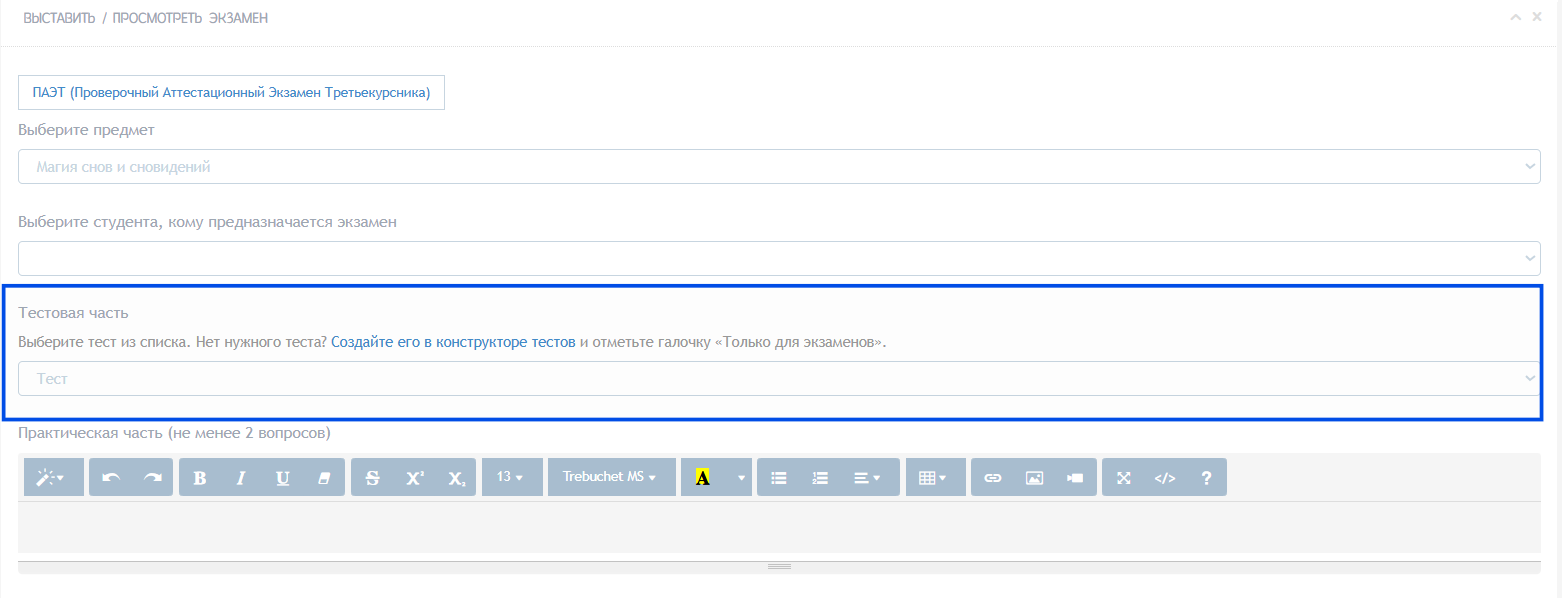Toggle italic formatting

tap(241, 477)
